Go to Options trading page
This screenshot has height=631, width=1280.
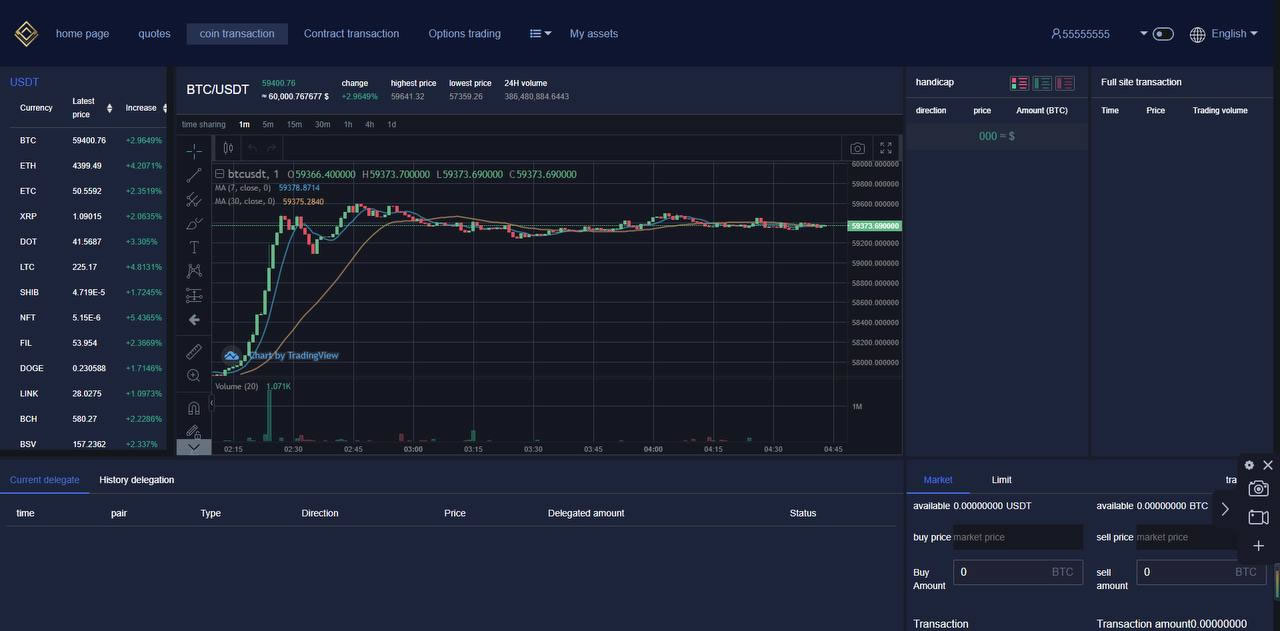[x=464, y=34]
